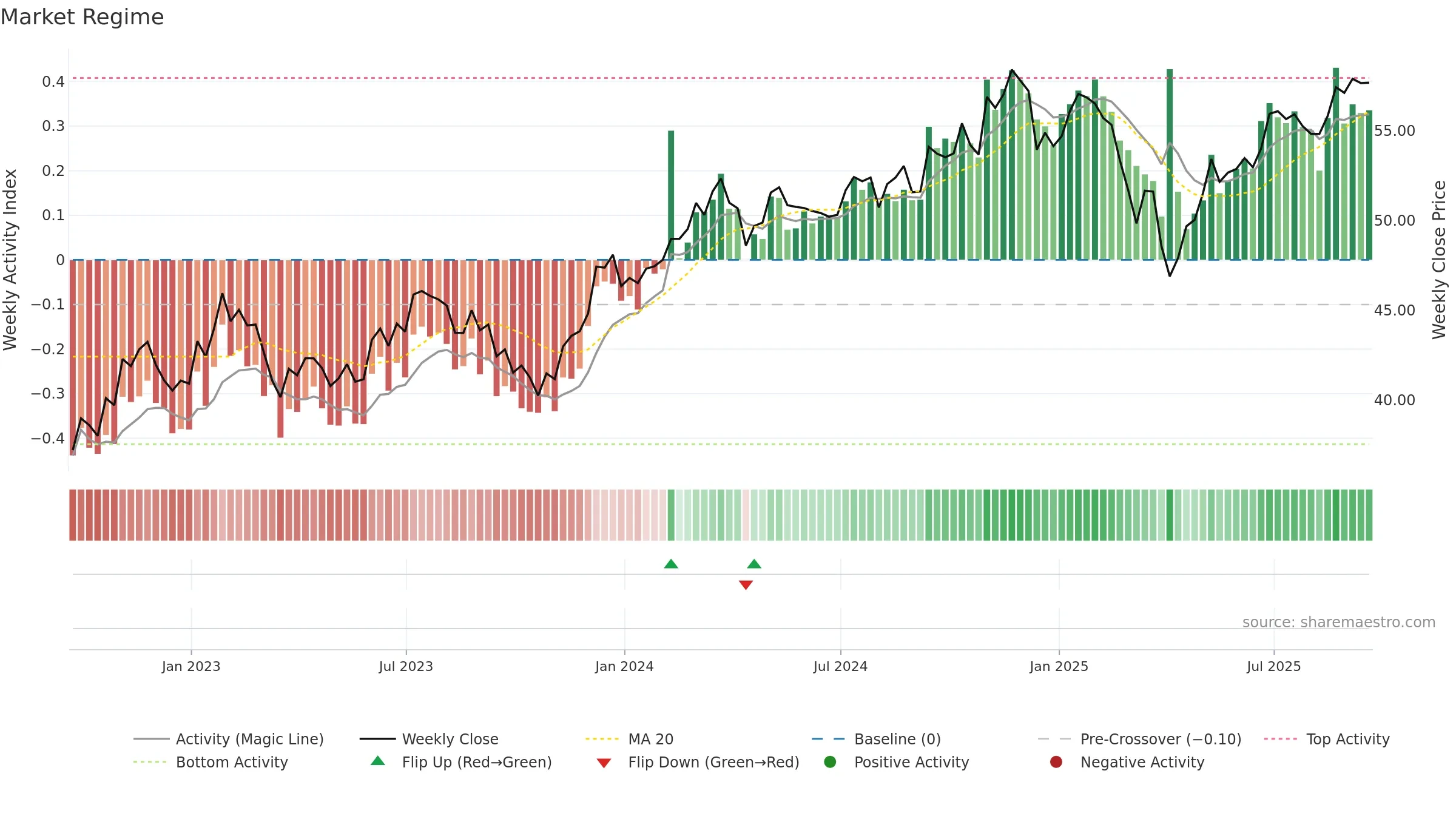Toggle the Activity (Magic Line) legend entry
The image size is (1456, 819).
pos(229,739)
